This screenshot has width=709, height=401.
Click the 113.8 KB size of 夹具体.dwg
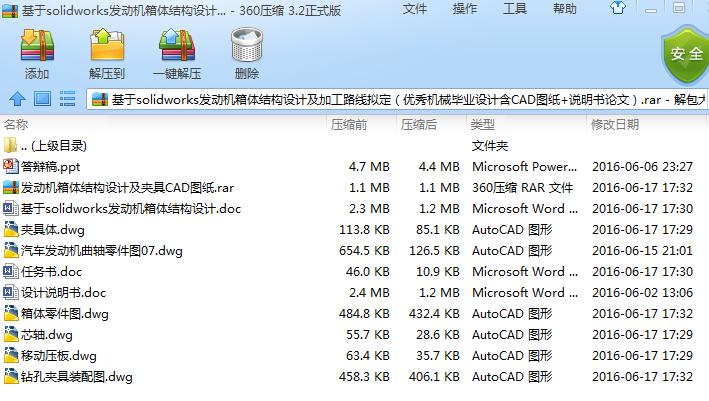(x=364, y=230)
